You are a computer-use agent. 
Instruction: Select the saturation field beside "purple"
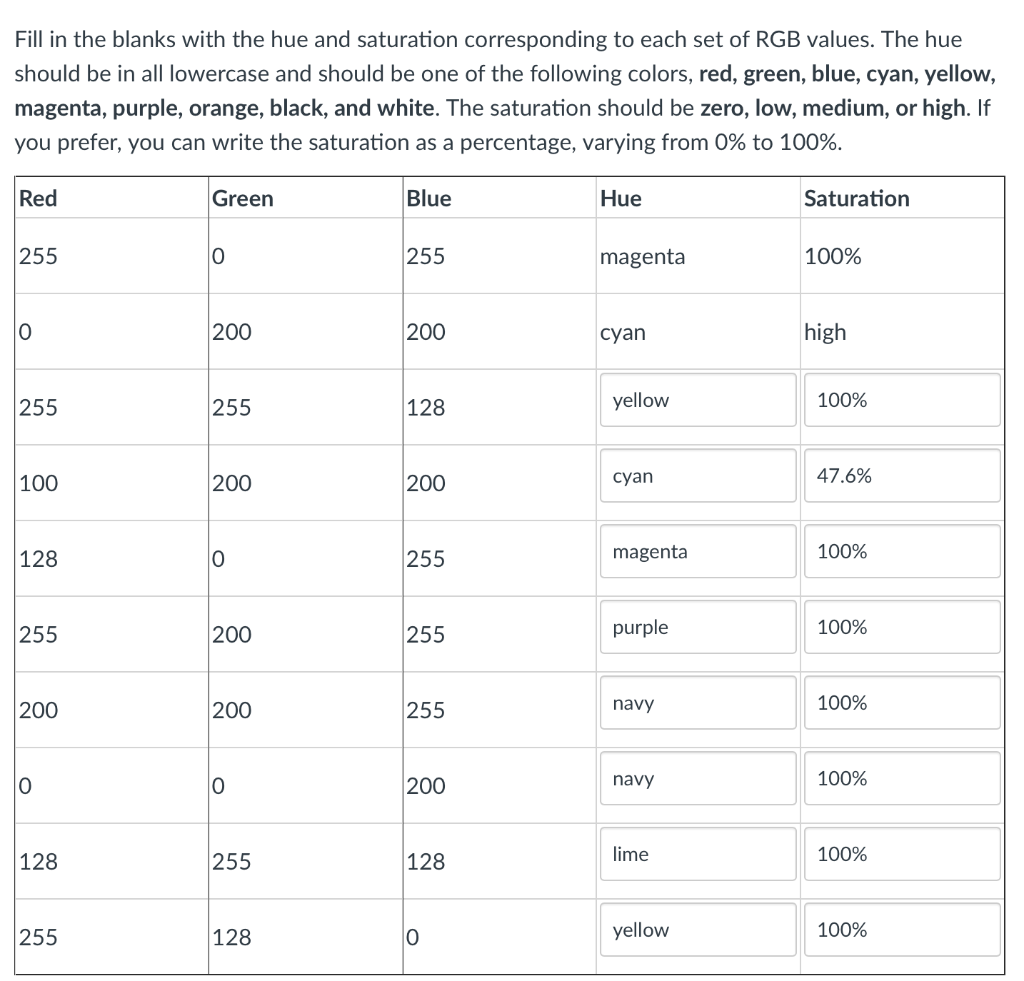[901, 627]
